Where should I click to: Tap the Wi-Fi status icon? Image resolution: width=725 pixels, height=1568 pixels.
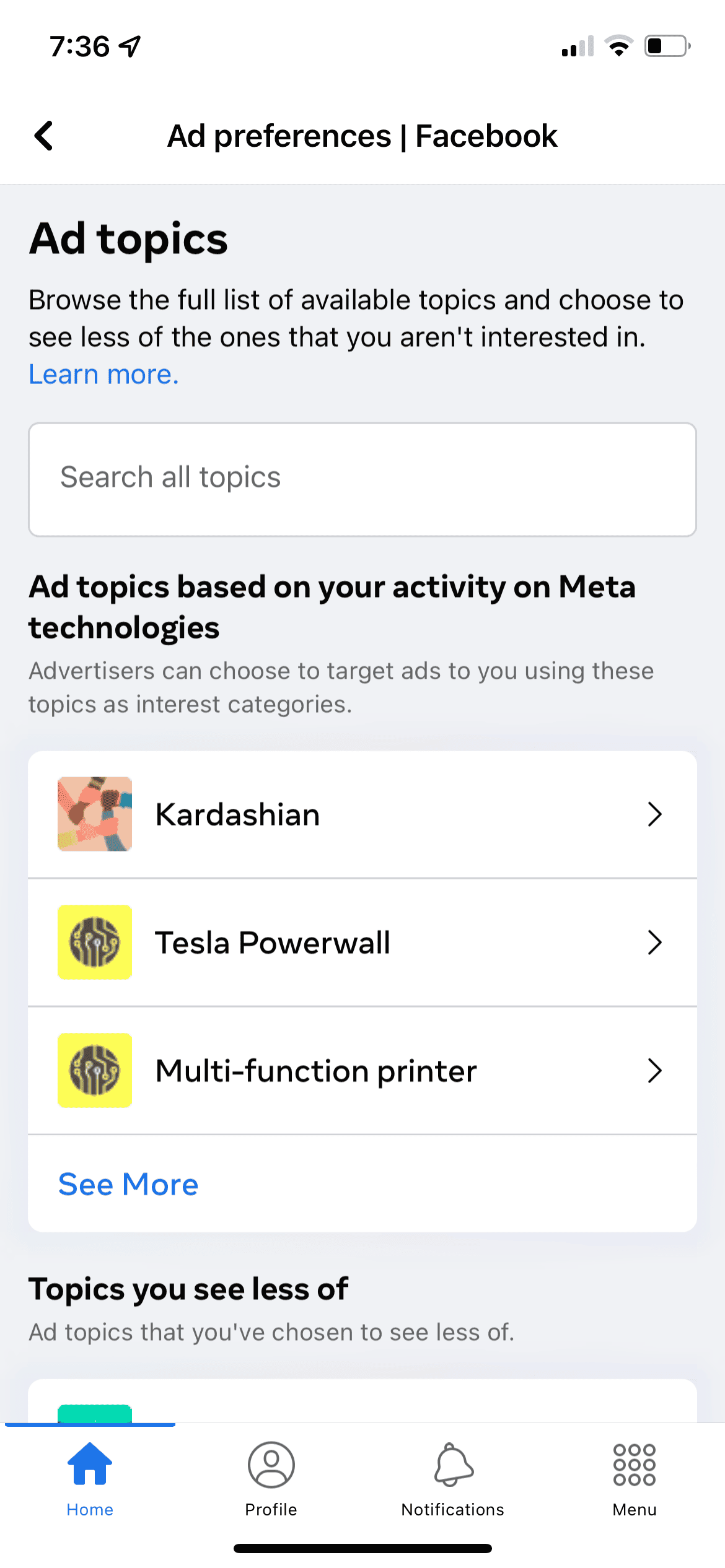pos(618,46)
